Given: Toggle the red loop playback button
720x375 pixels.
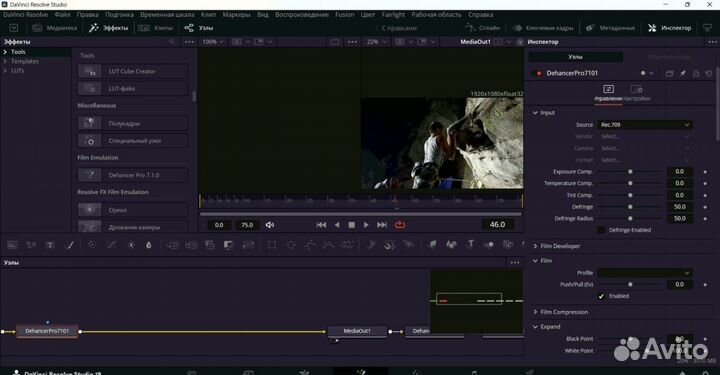Looking at the screenshot, I should pos(400,225).
